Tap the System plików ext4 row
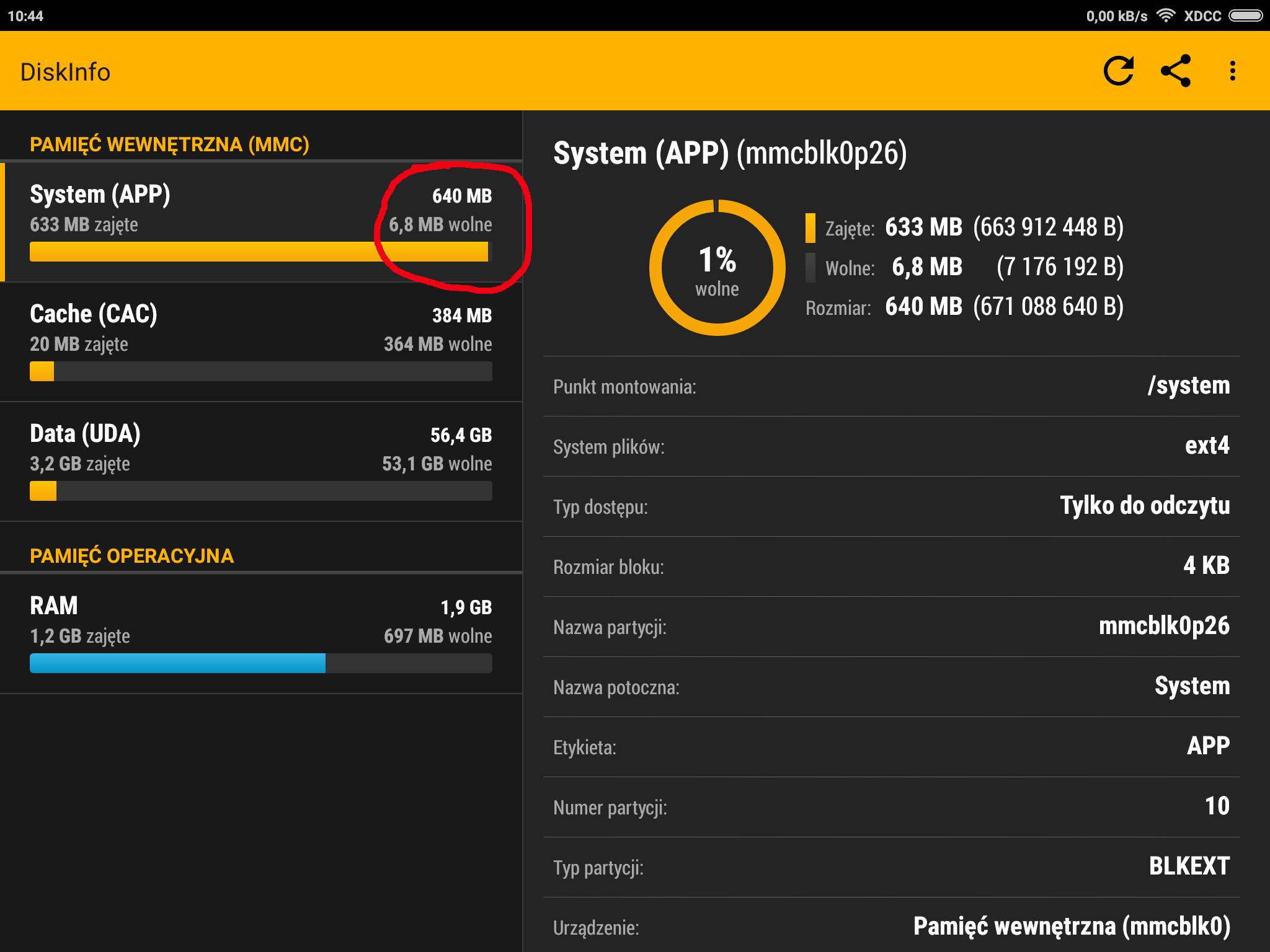Screen dimensions: 1270x952 point(891,446)
